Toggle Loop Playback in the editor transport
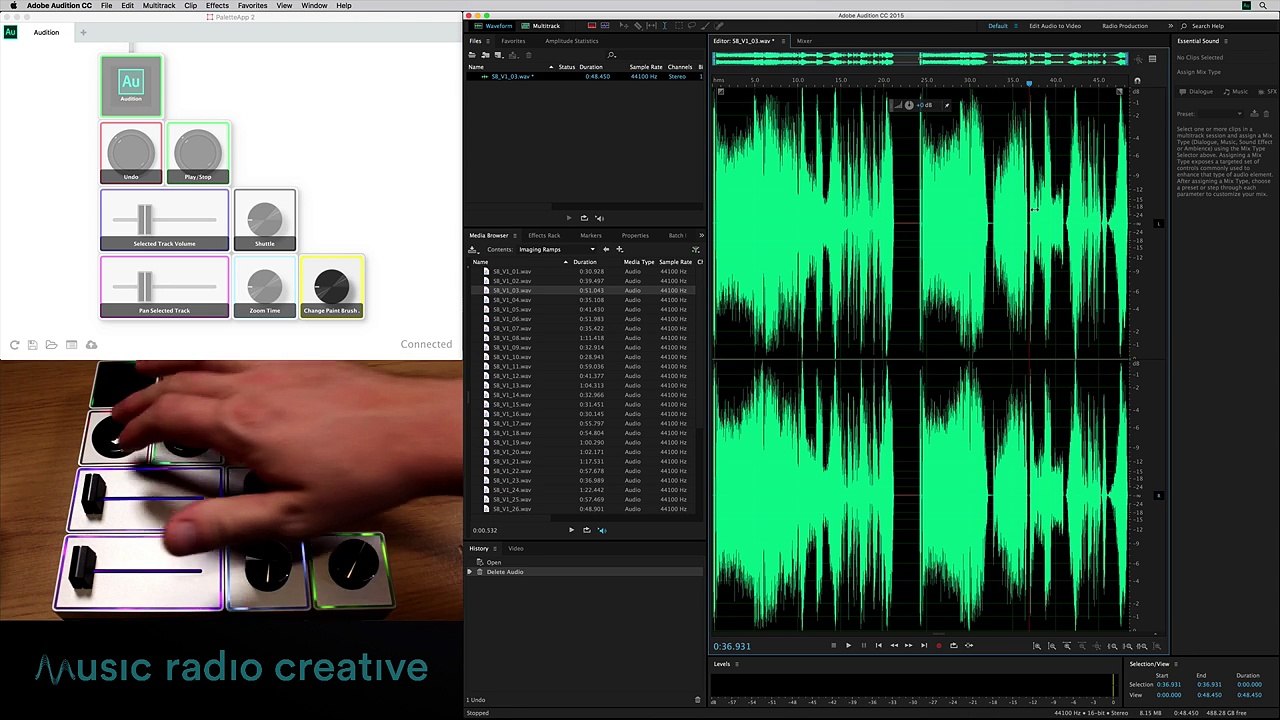 [953, 646]
